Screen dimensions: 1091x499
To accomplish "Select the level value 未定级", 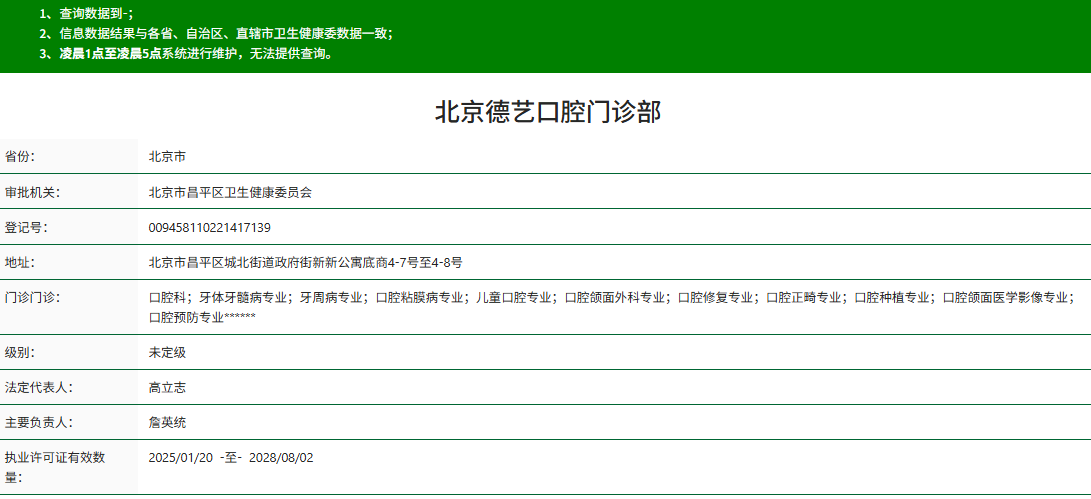I will [x=167, y=353].
